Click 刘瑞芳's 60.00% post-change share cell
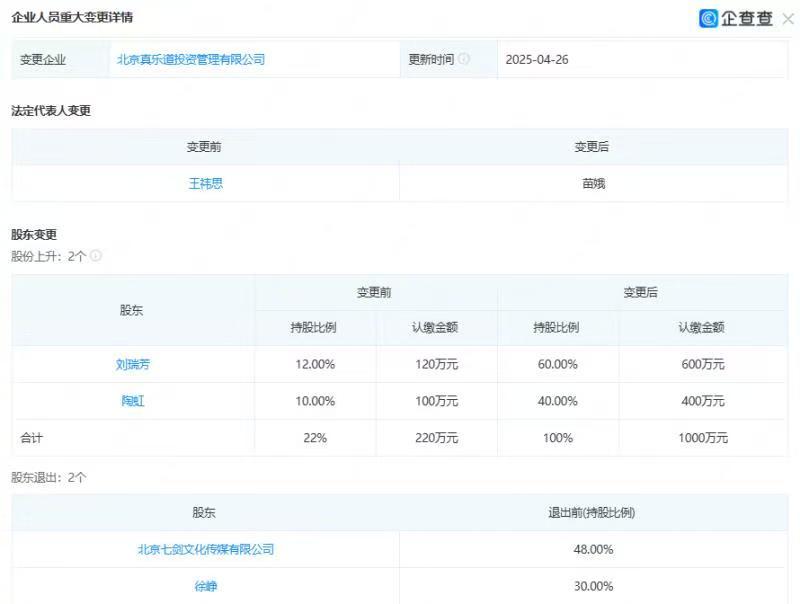The width and height of the screenshot is (800, 604). click(x=557, y=364)
